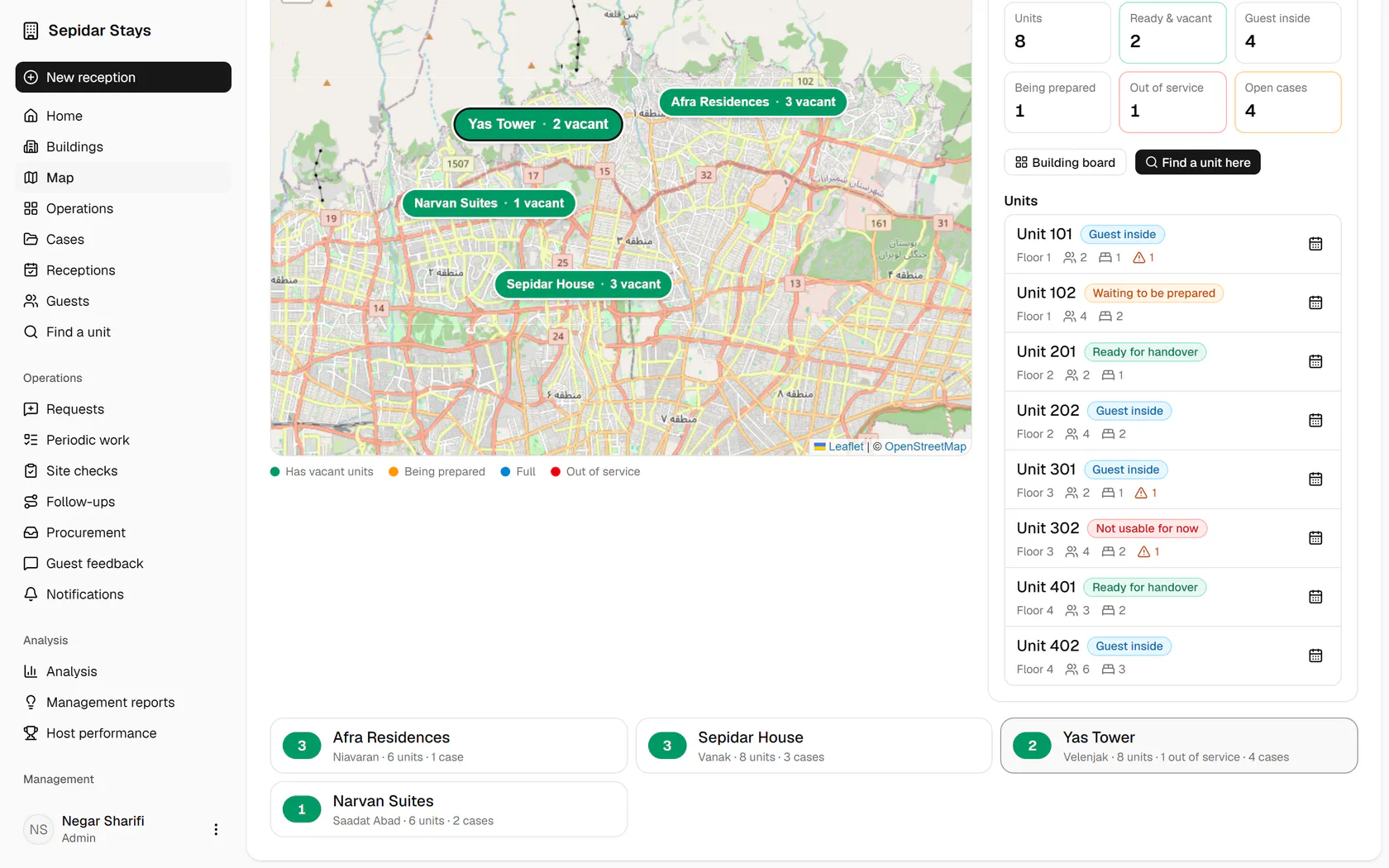Open calendar icon for Unit 201
Screen dimensions: 1389x868
coord(1315,361)
